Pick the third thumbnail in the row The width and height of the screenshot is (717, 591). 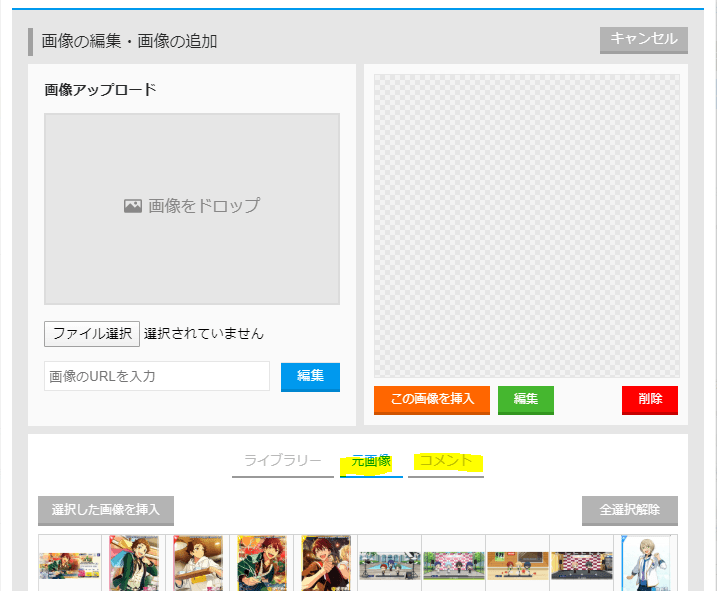click(198, 565)
